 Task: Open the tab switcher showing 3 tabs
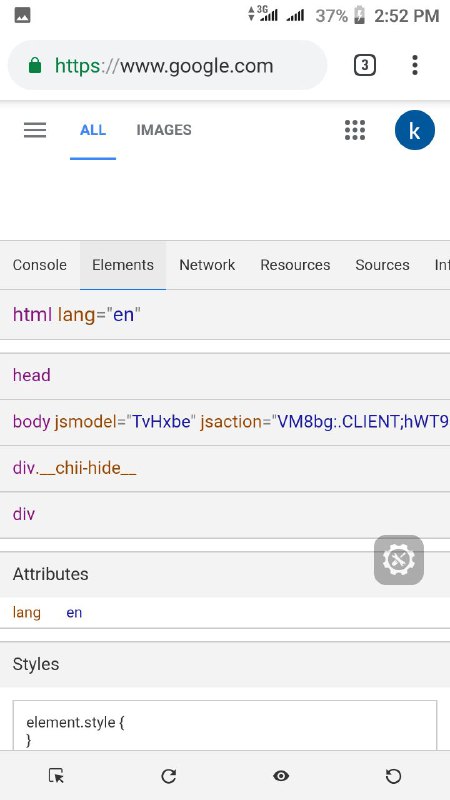365,65
